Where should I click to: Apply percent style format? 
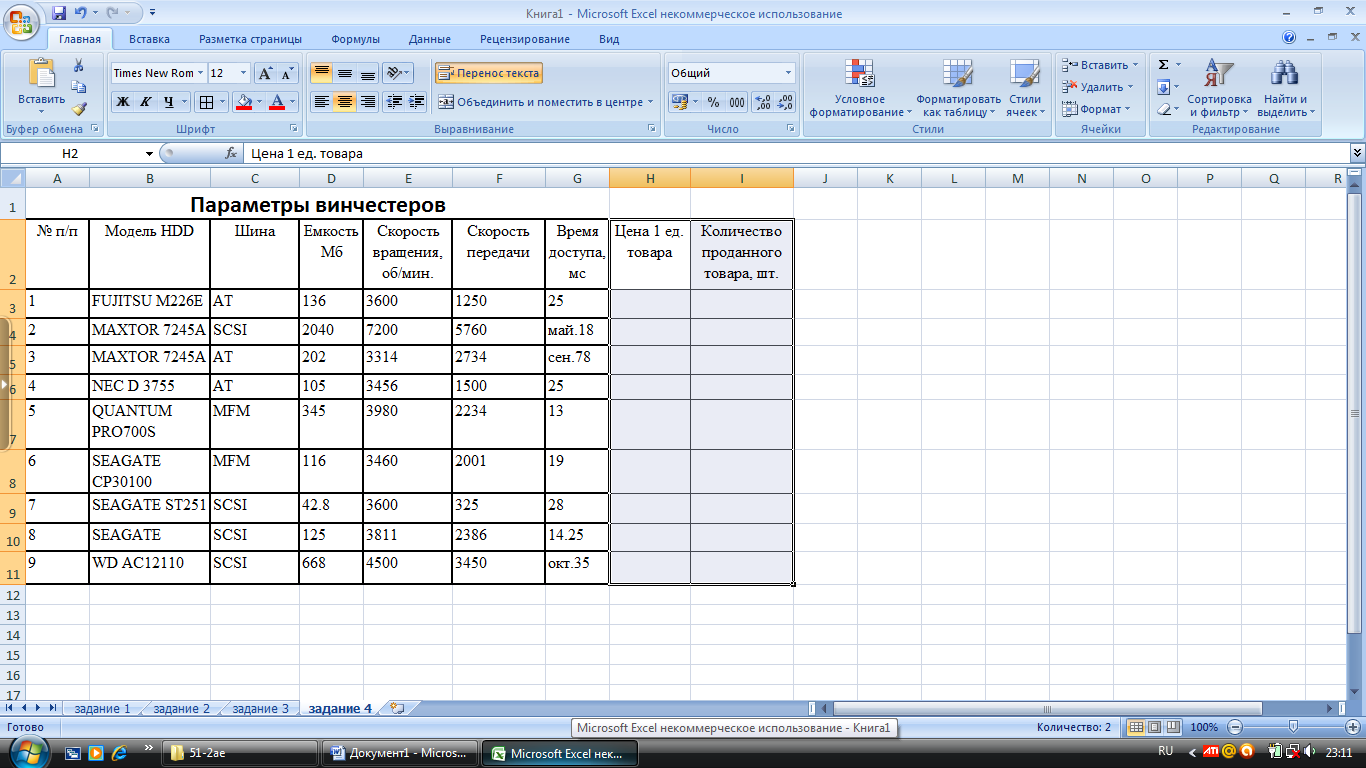click(x=713, y=102)
